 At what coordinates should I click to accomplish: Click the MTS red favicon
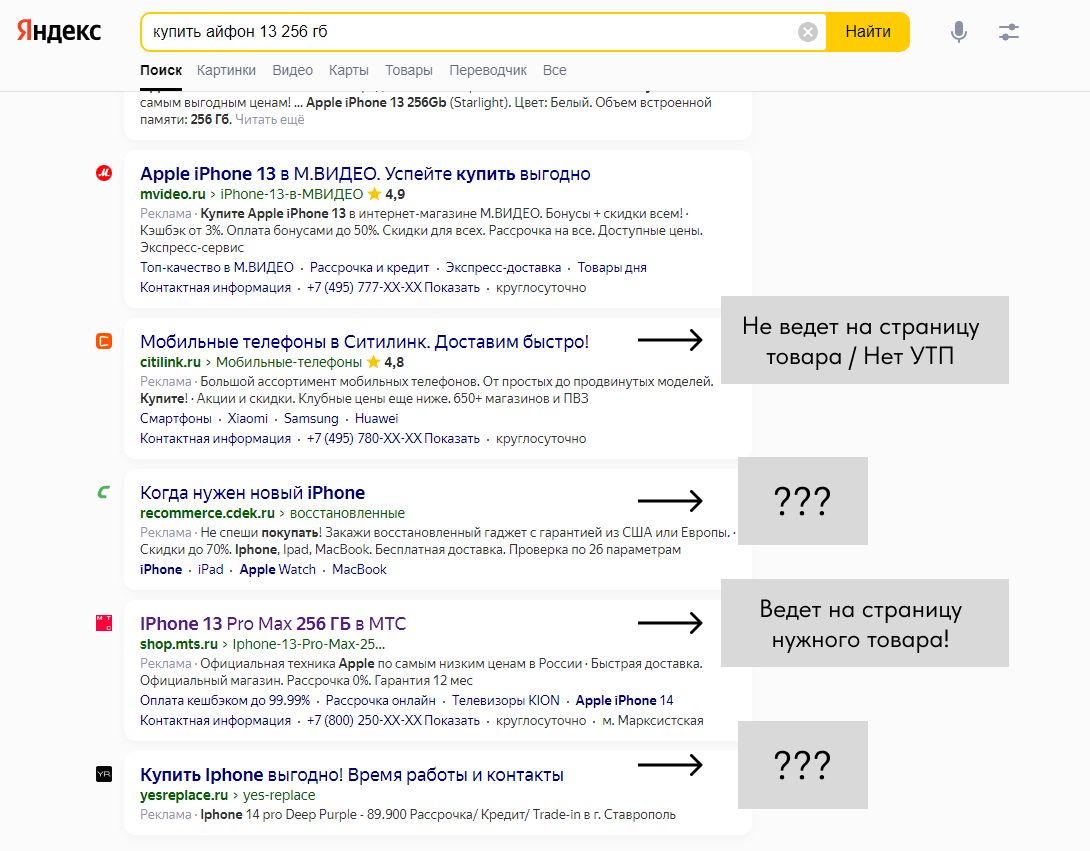(x=104, y=623)
